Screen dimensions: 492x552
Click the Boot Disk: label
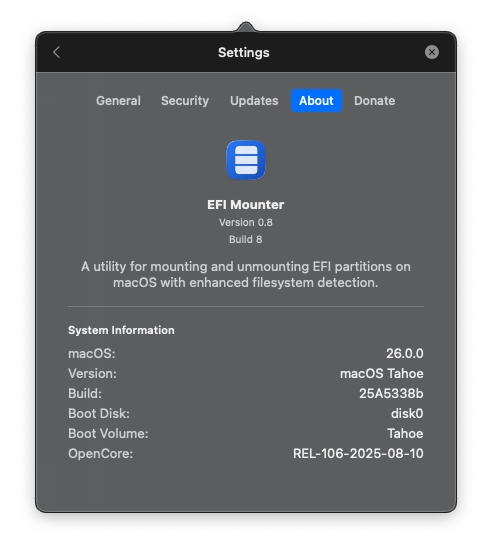pos(99,414)
